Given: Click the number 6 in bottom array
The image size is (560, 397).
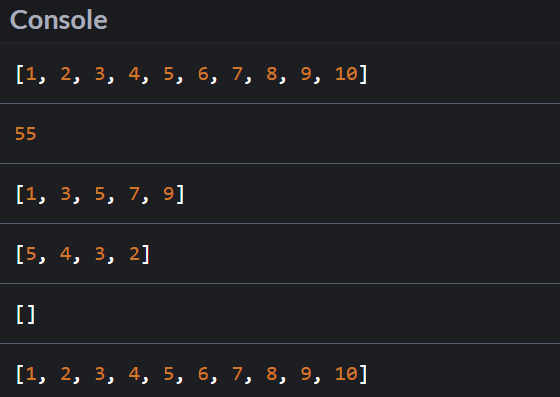Looking at the screenshot, I should click(x=203, y=373).
